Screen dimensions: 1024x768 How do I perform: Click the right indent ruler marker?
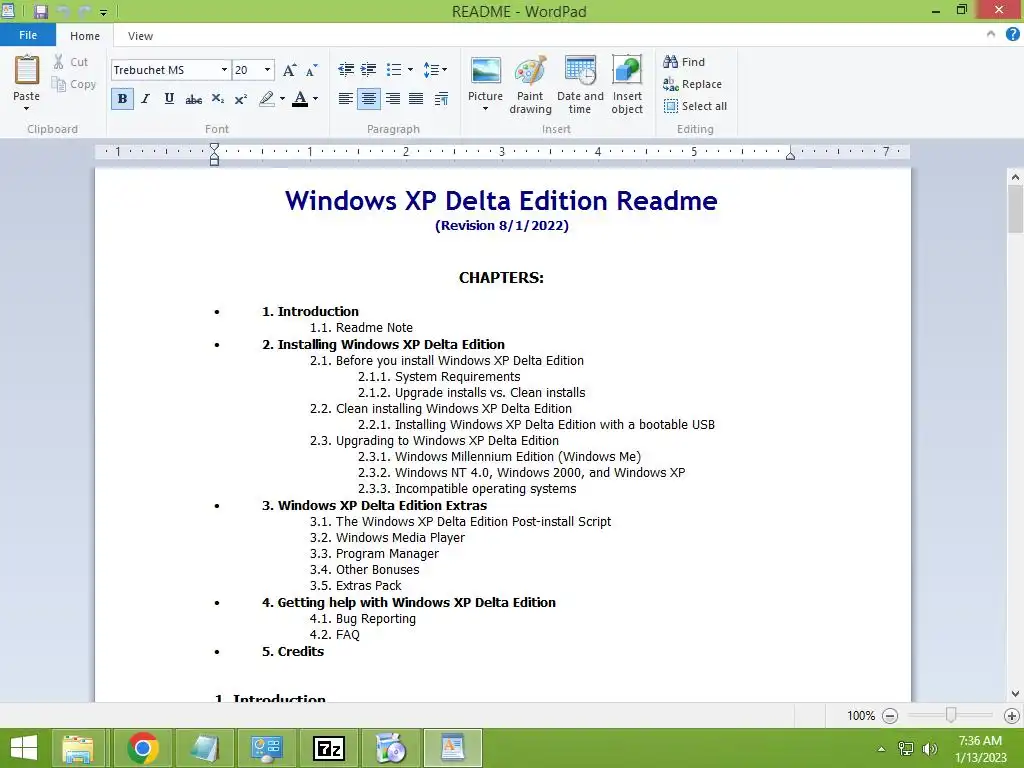(x=790, y=154)
